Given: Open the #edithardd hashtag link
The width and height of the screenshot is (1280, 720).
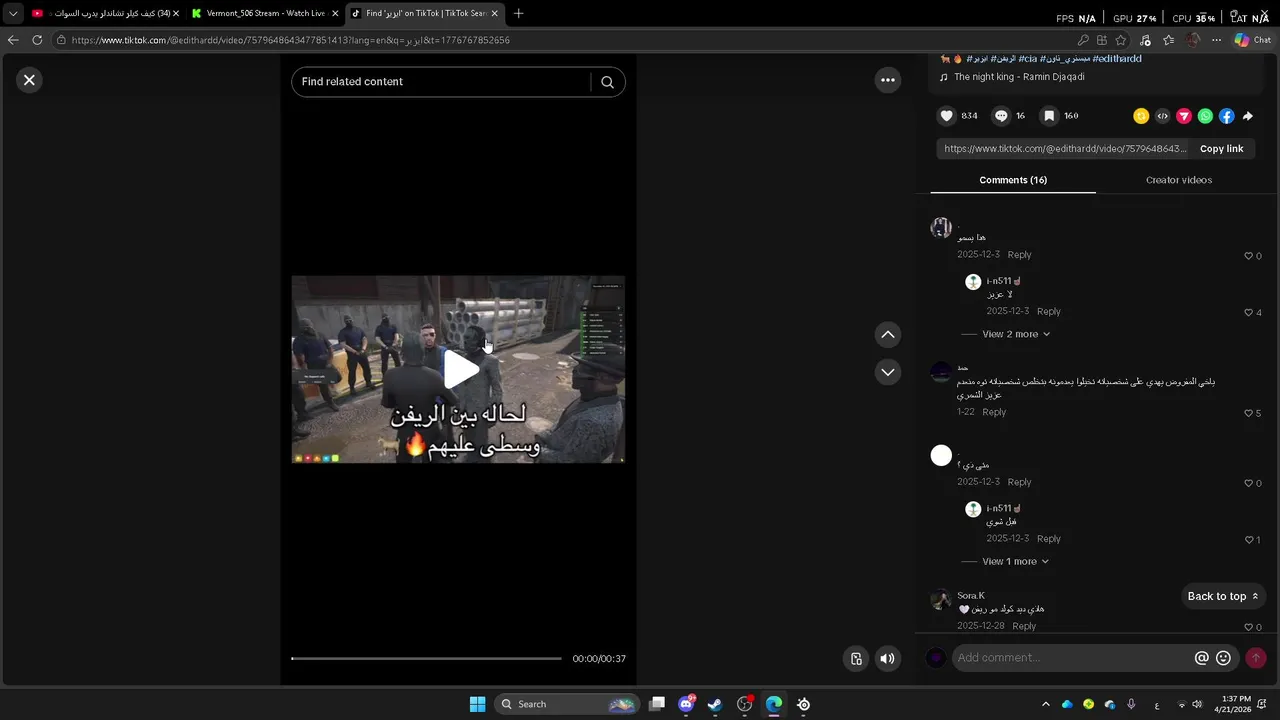Looking at the screenshot, I should point(1117,59).
